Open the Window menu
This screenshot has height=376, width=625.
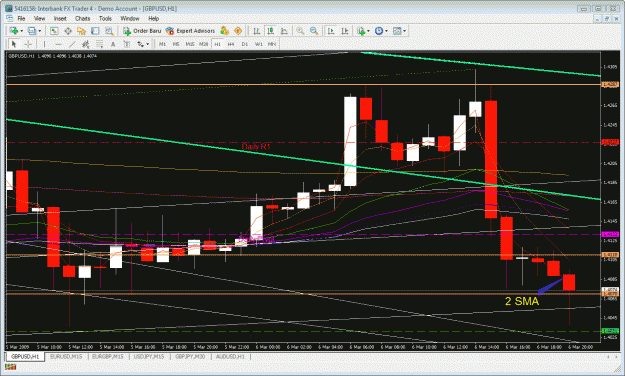[130, 18]
